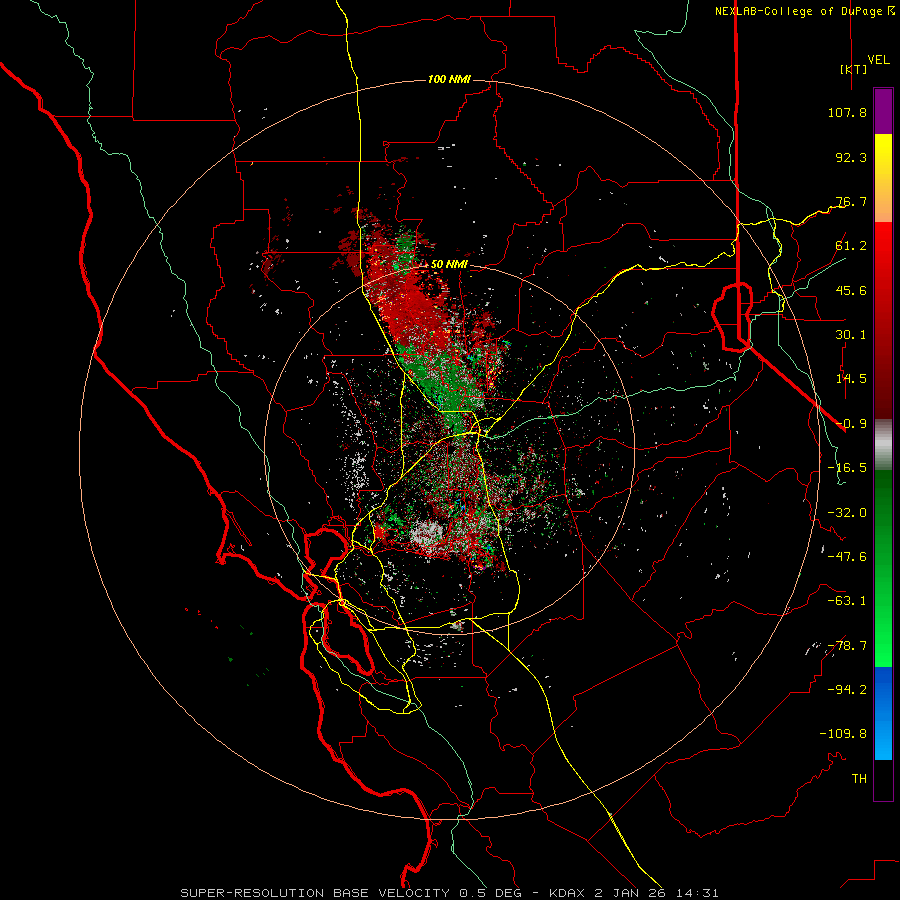Select the -78.7 velocity scale value
The height and width of the screenshot is (900, 900).
pyautogui.click(x=847, y=646)
